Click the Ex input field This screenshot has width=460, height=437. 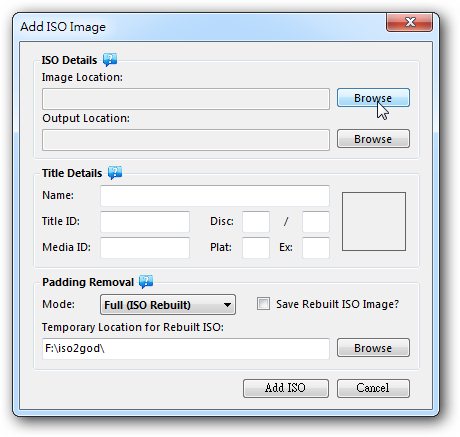click(x=316, y=248)
